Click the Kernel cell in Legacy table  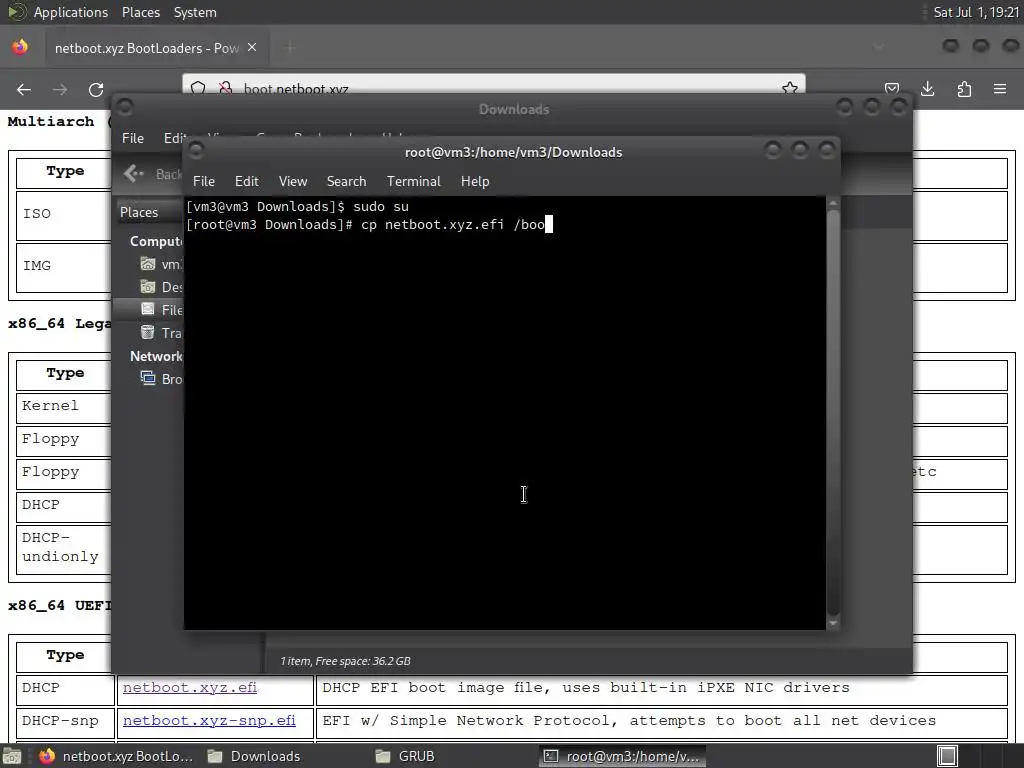click(x=64, y=408)
